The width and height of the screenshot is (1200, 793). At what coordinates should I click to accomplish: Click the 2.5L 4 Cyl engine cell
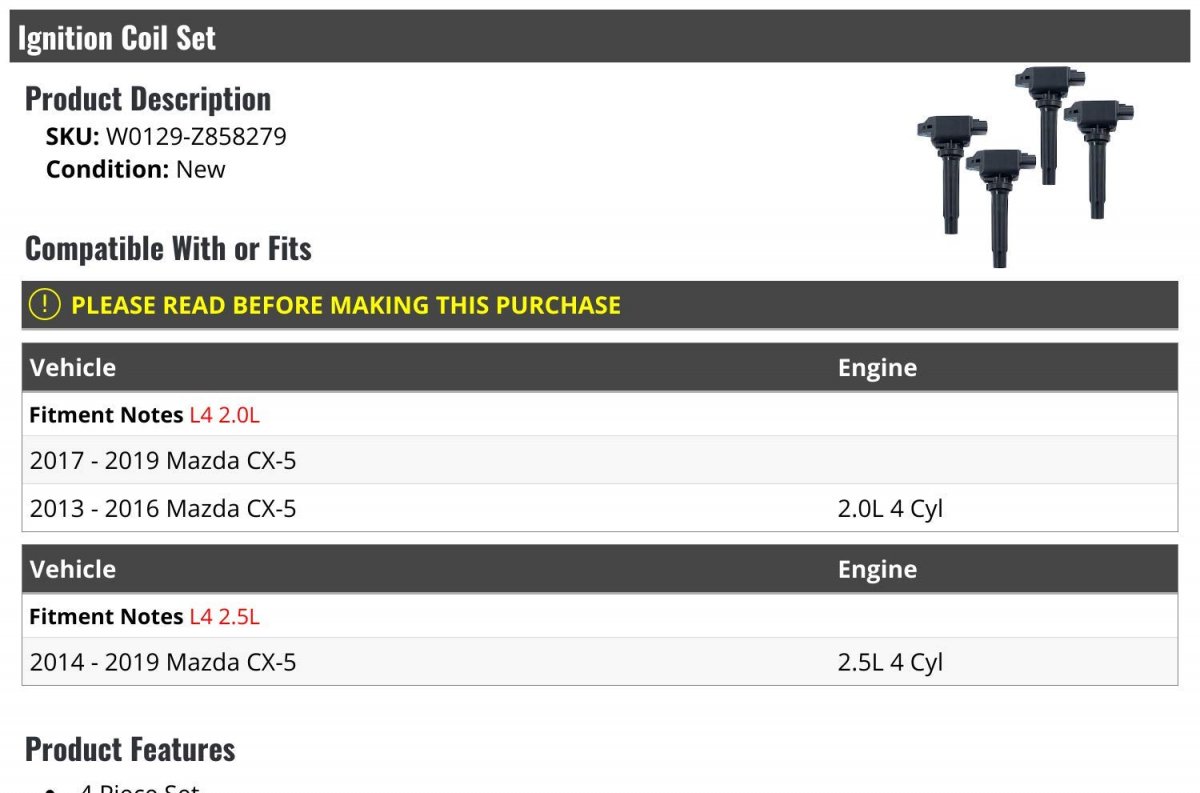[890, 662]
